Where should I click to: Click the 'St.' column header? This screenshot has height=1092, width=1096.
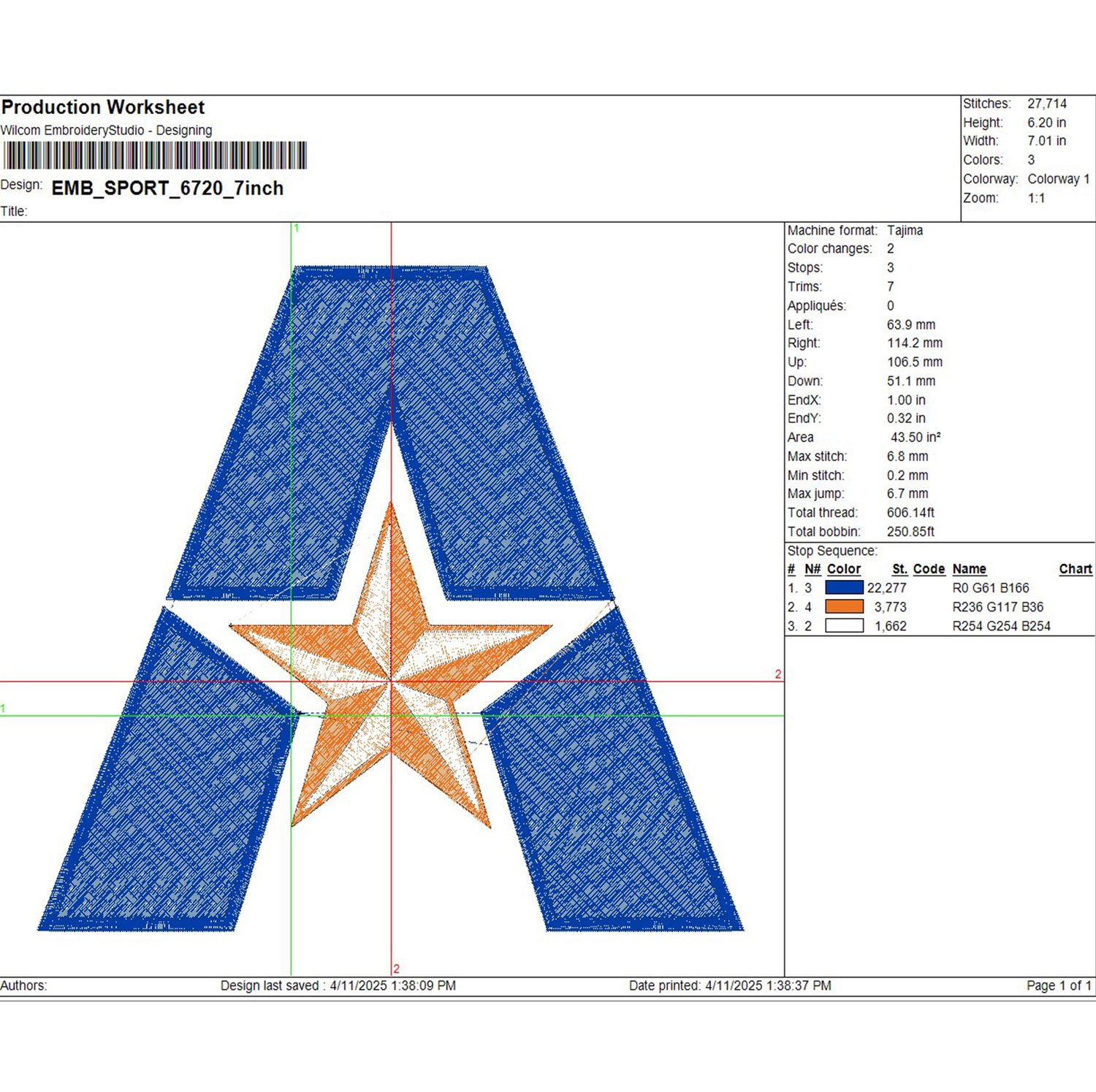coord(899,569)
